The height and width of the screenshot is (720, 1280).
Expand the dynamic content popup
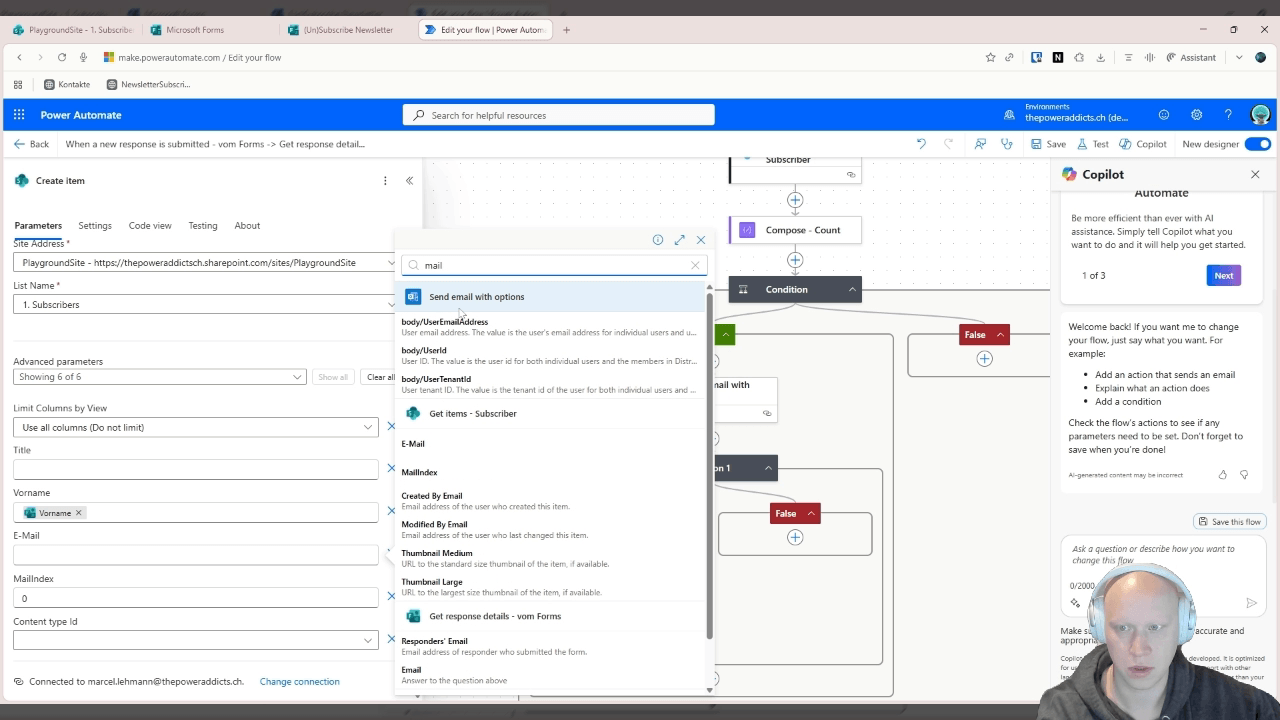(680, 240)
